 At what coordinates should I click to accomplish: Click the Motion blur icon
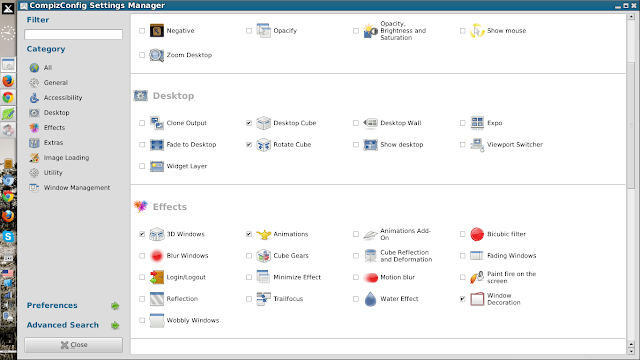370,277
